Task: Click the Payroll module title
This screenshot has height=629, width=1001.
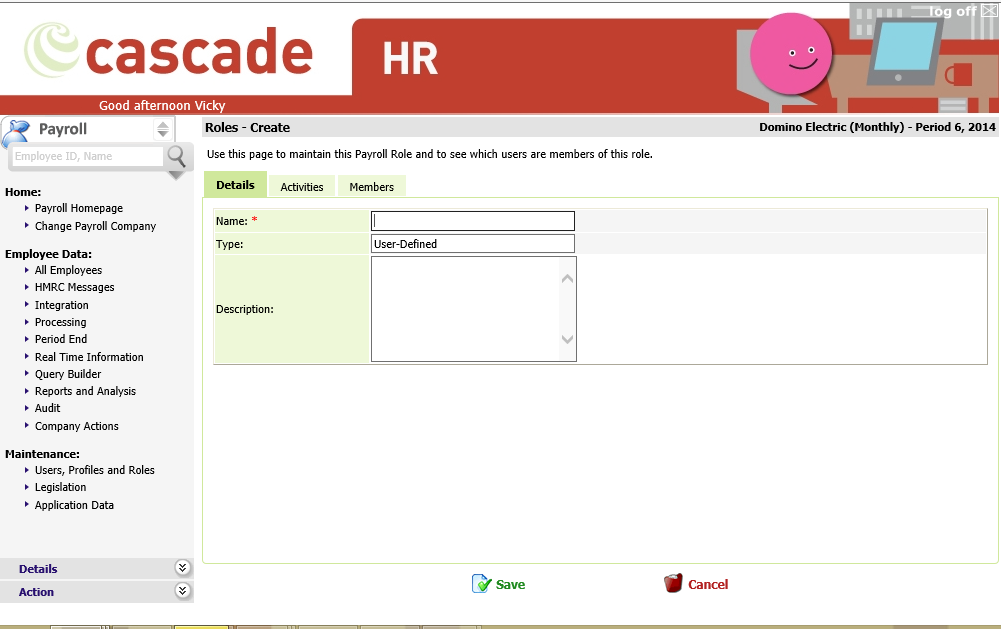Action: [63, 129]
